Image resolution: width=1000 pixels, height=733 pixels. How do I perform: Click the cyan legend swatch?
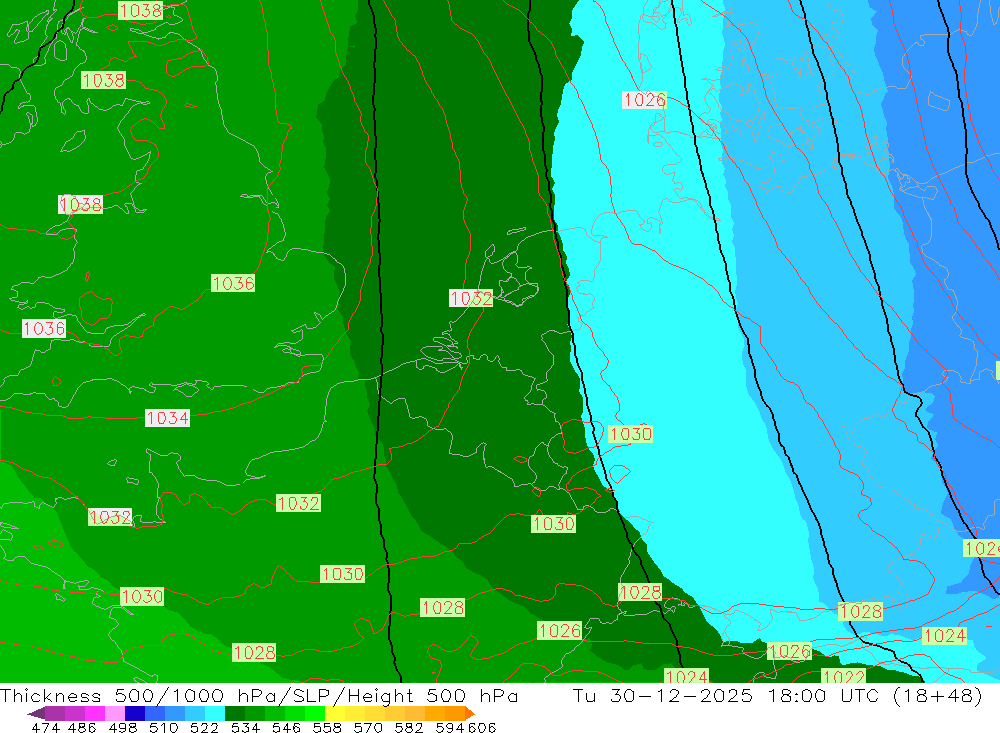[x=215, y=713]
